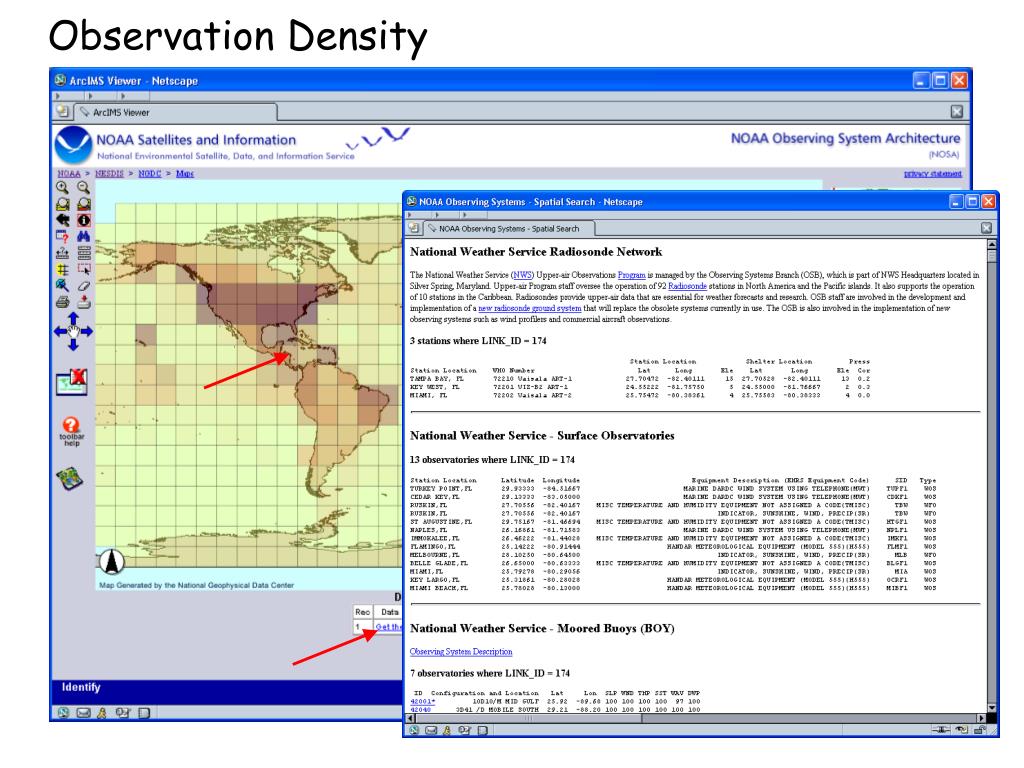Open the Find binoculars tool
This screenshot has height=768, width=1024.
click(x=84, y=236)
